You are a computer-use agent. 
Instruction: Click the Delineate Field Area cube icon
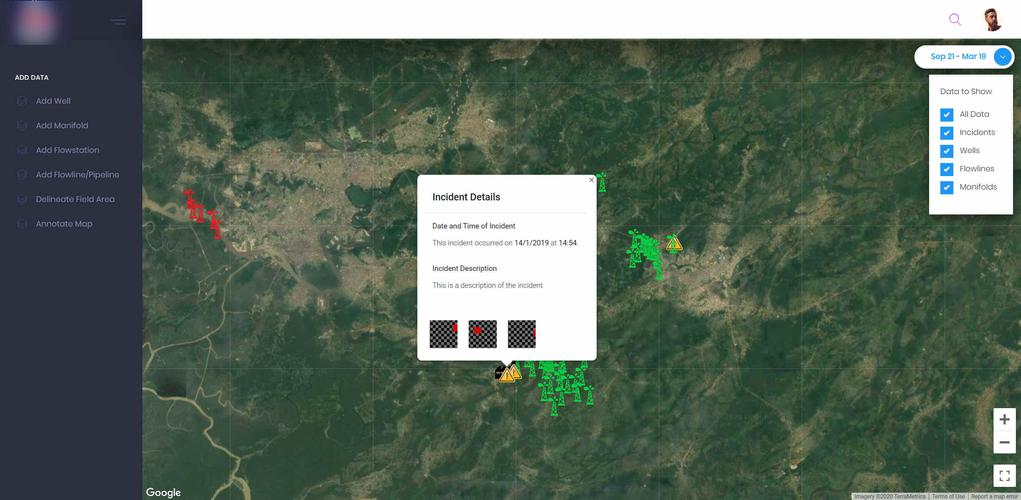pos(21,199)
